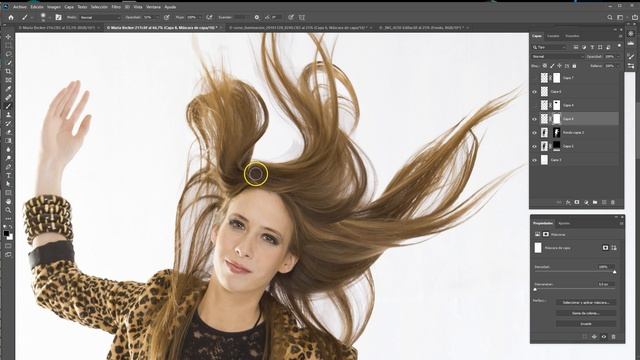640x360 pixels.
Task: Select the Eraser tool
Action: click(x=8, y=132)
